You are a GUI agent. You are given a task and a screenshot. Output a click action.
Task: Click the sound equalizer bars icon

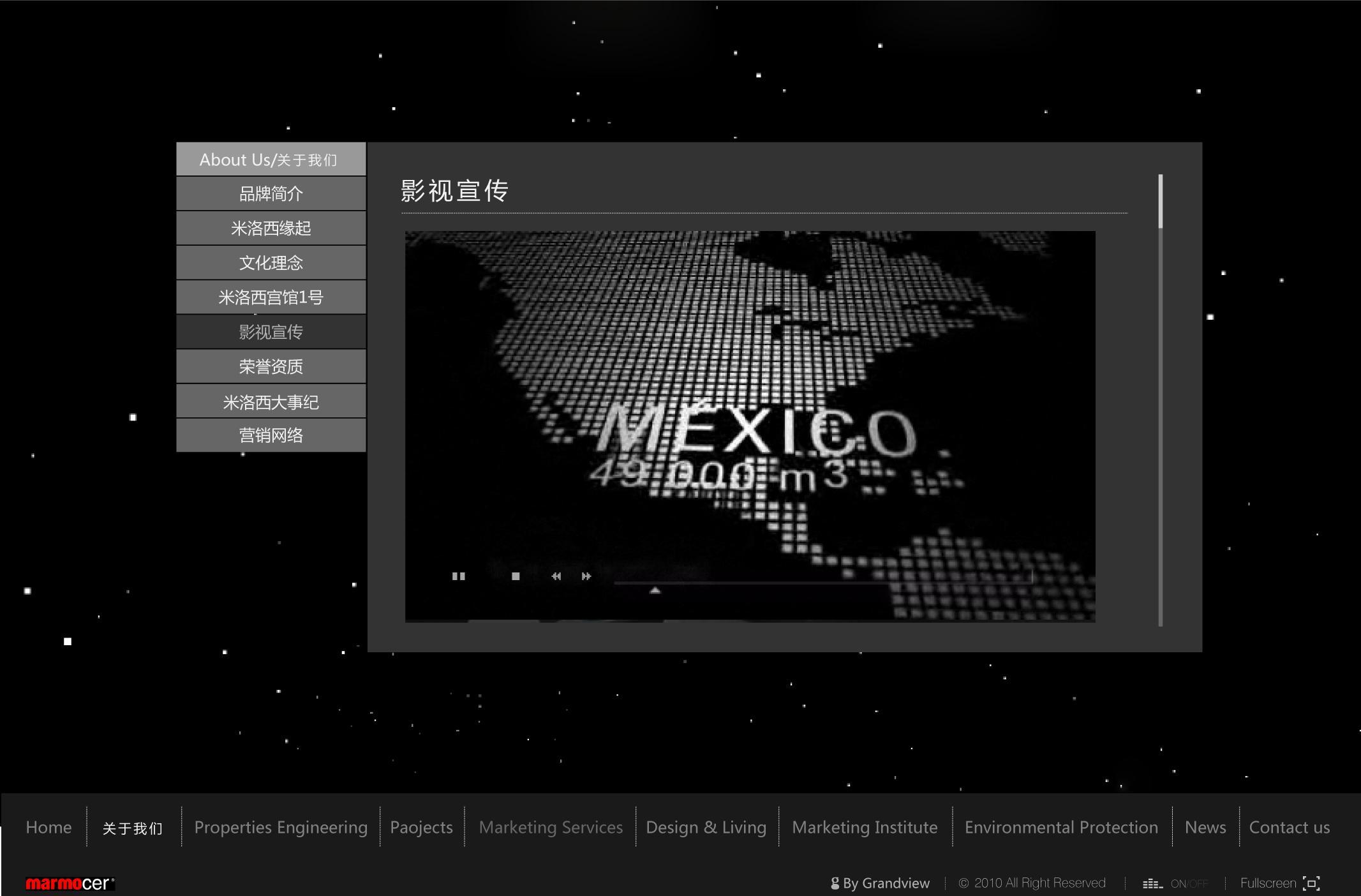[x=1152, y=884]
